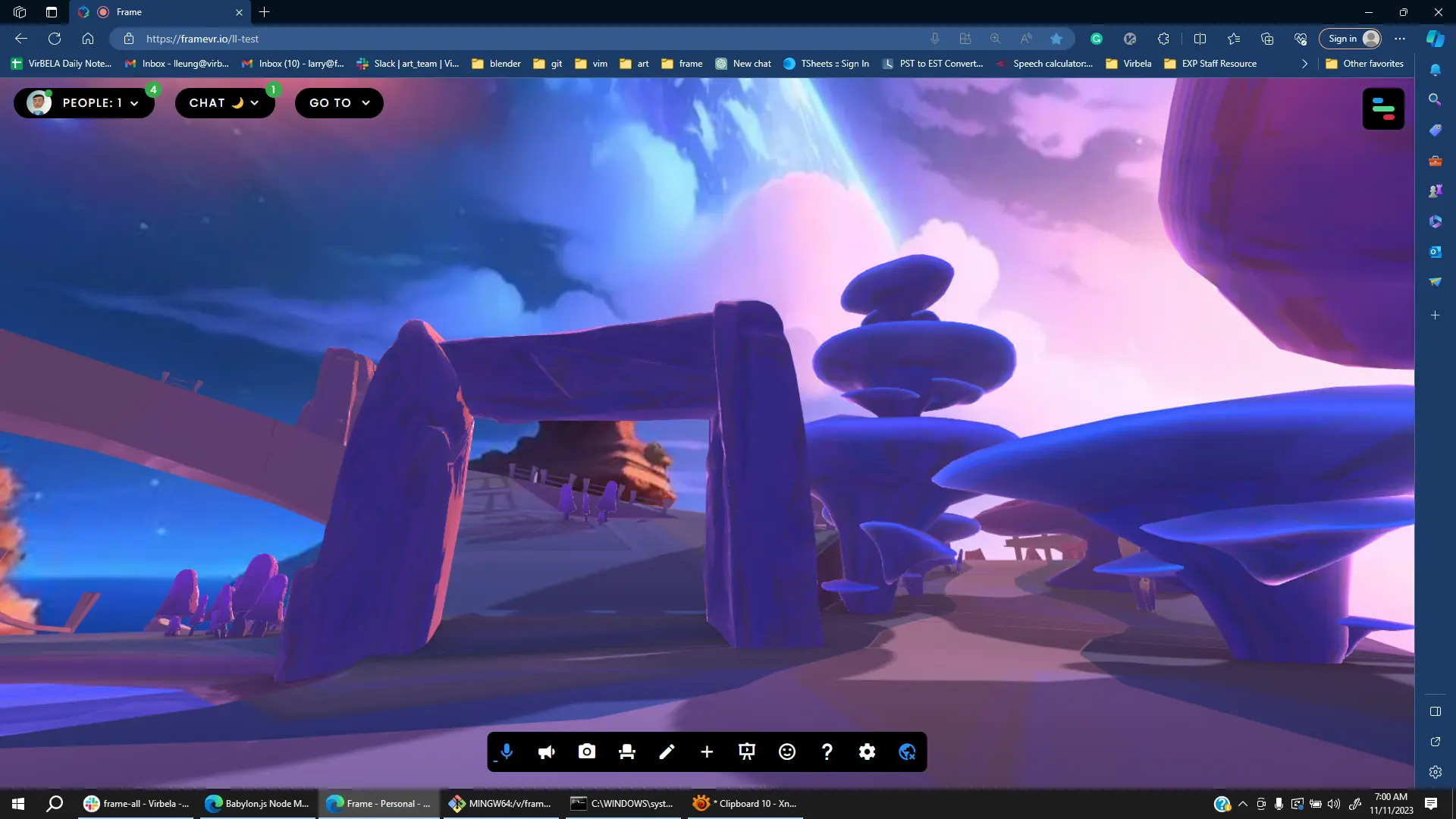This screenshot has height=819, width=1456.
Task: Expand the CHAT dropdown
Action: pyautogui.click(x=224, y=103)
